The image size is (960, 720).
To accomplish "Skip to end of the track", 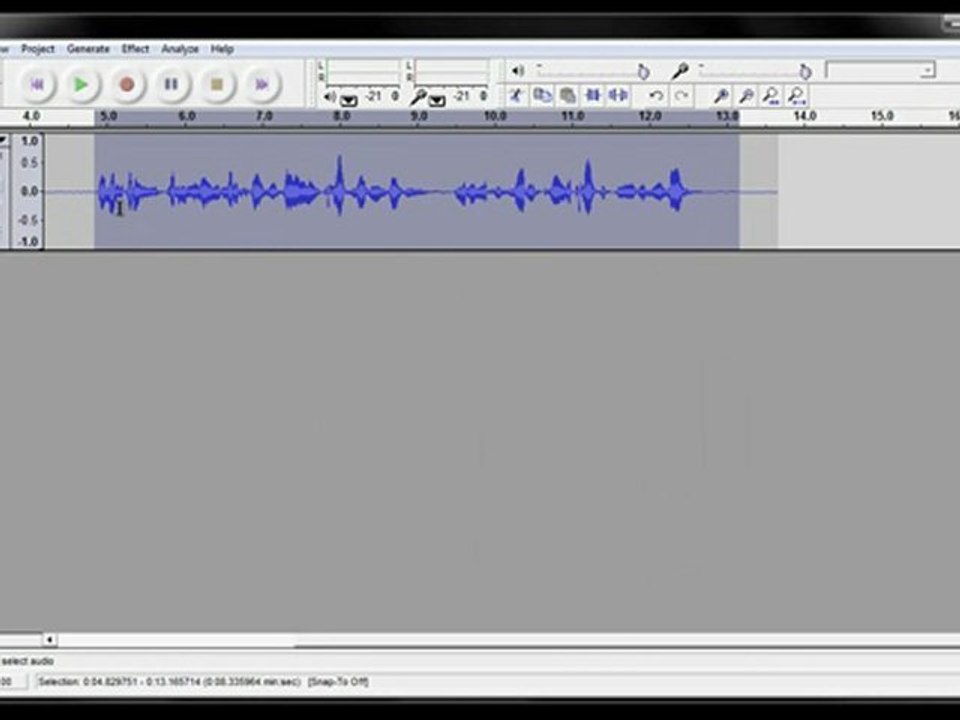I will tap(262, 84).
